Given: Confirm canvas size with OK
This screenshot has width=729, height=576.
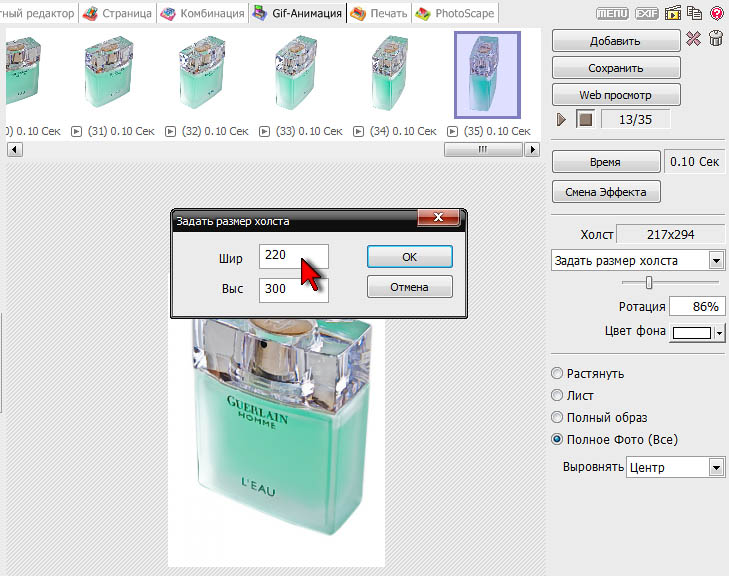Looking at the screenshot, I should (410, 257).
